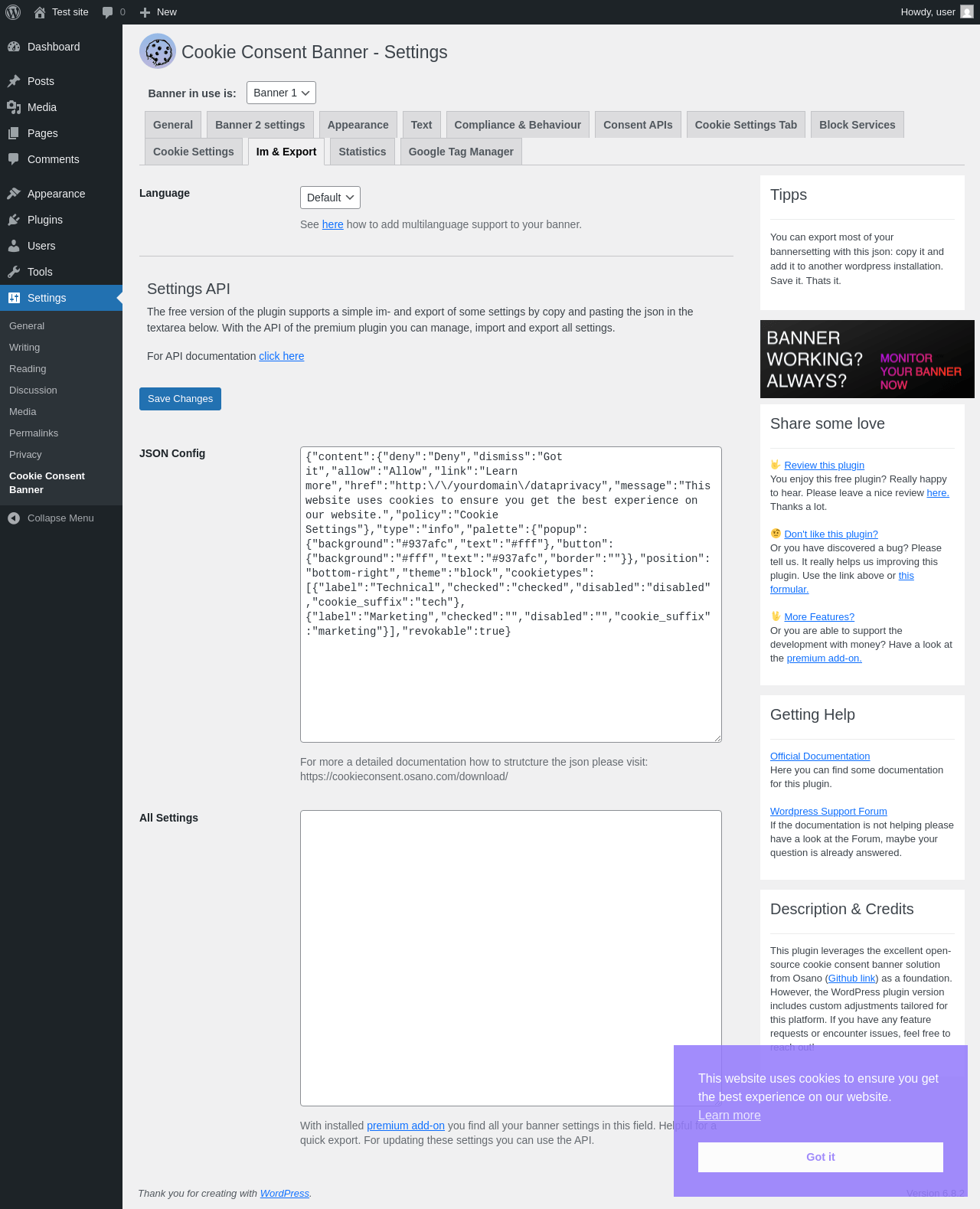Click Got it on the cookie banner
Screen dimensions: 980x1209
pyautogui.click(x=821, y=1157)
